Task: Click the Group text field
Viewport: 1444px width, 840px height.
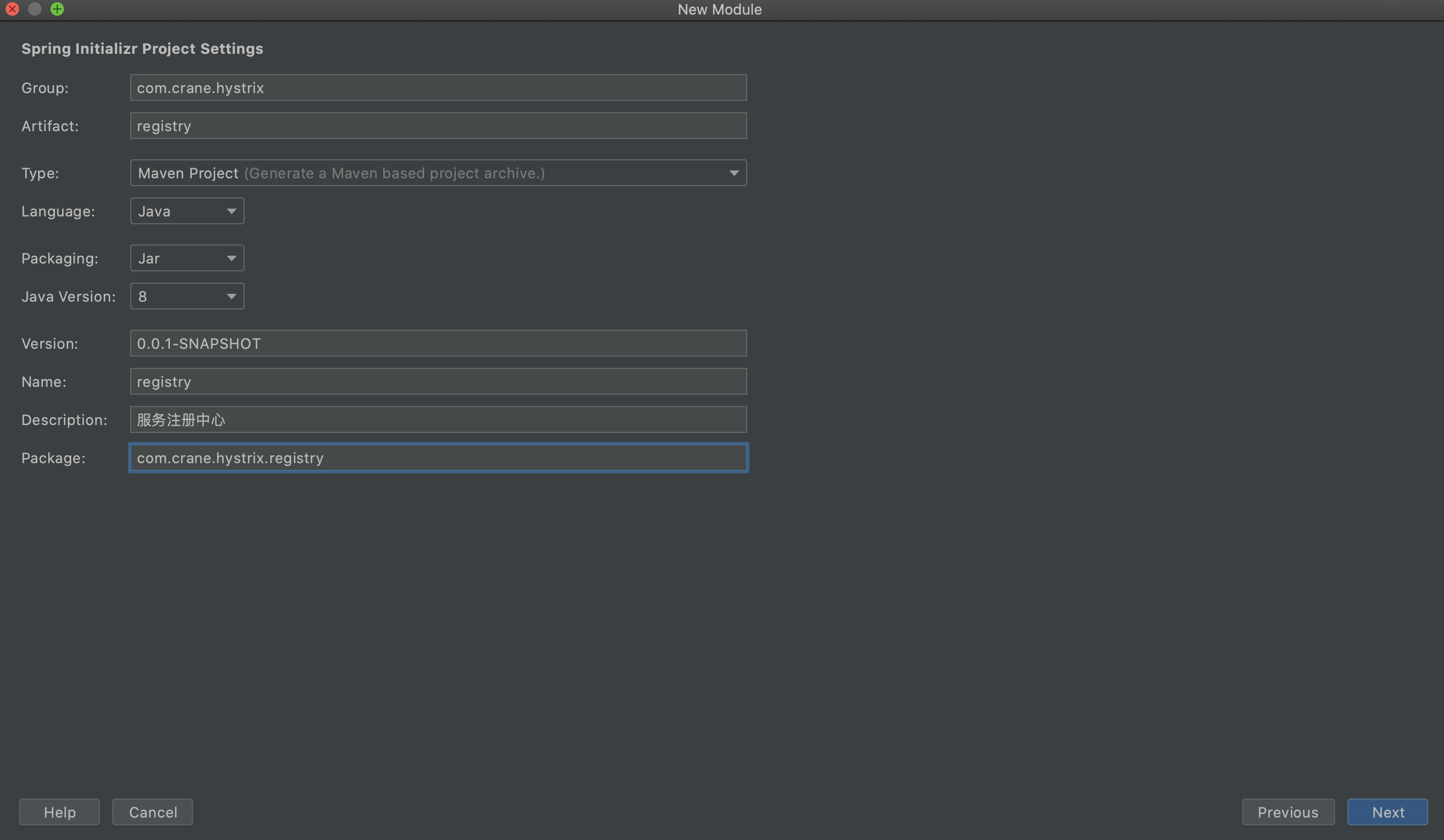Action: (438, 87)
